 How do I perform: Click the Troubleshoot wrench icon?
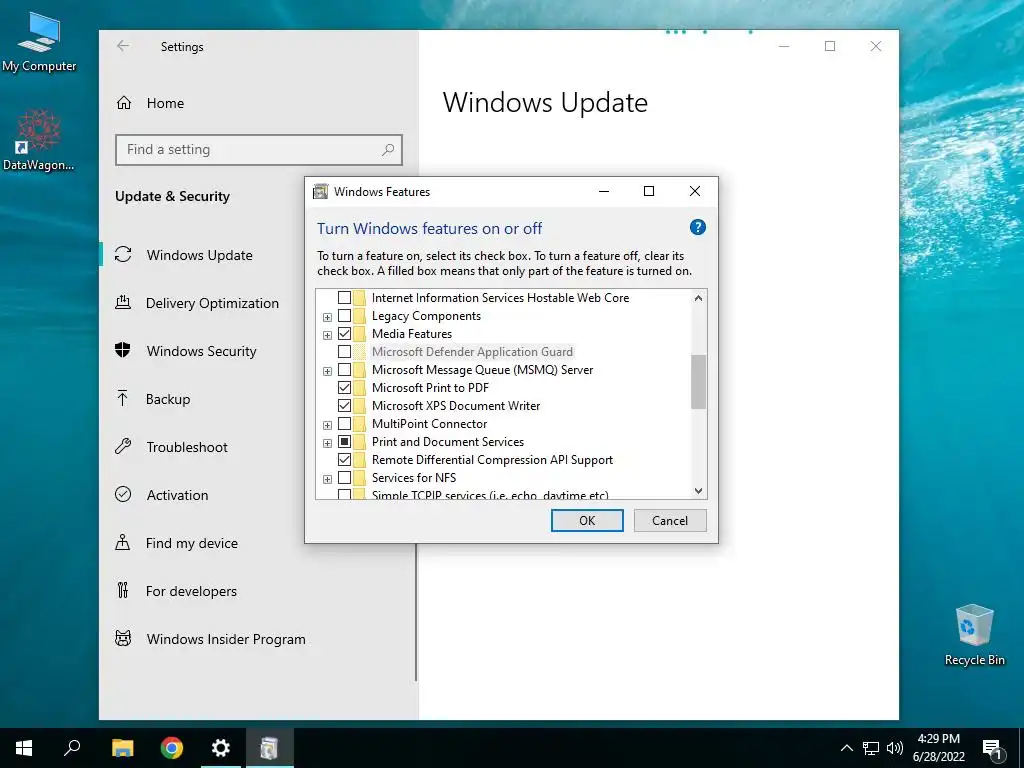coord(123,447)
